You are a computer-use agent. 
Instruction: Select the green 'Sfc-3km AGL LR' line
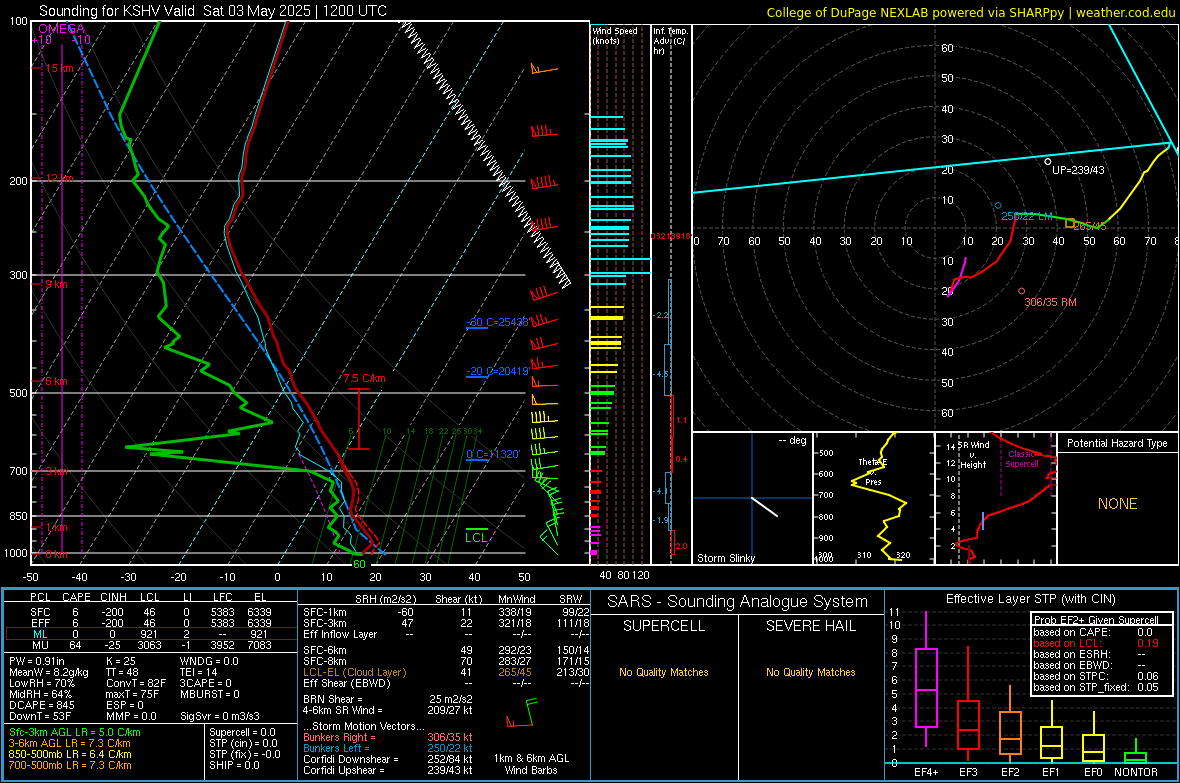(75, 732)
